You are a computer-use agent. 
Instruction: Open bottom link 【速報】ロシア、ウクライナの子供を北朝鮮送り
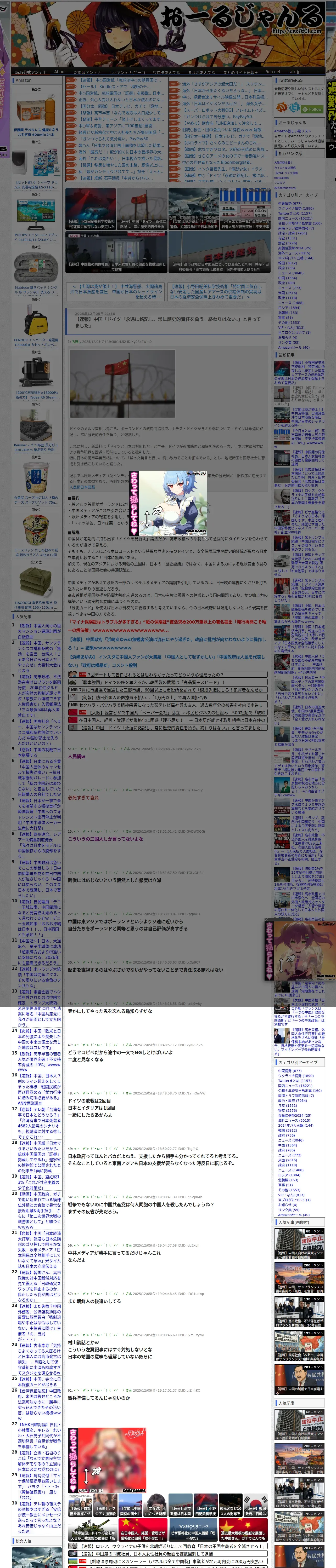coord(168,1546)
